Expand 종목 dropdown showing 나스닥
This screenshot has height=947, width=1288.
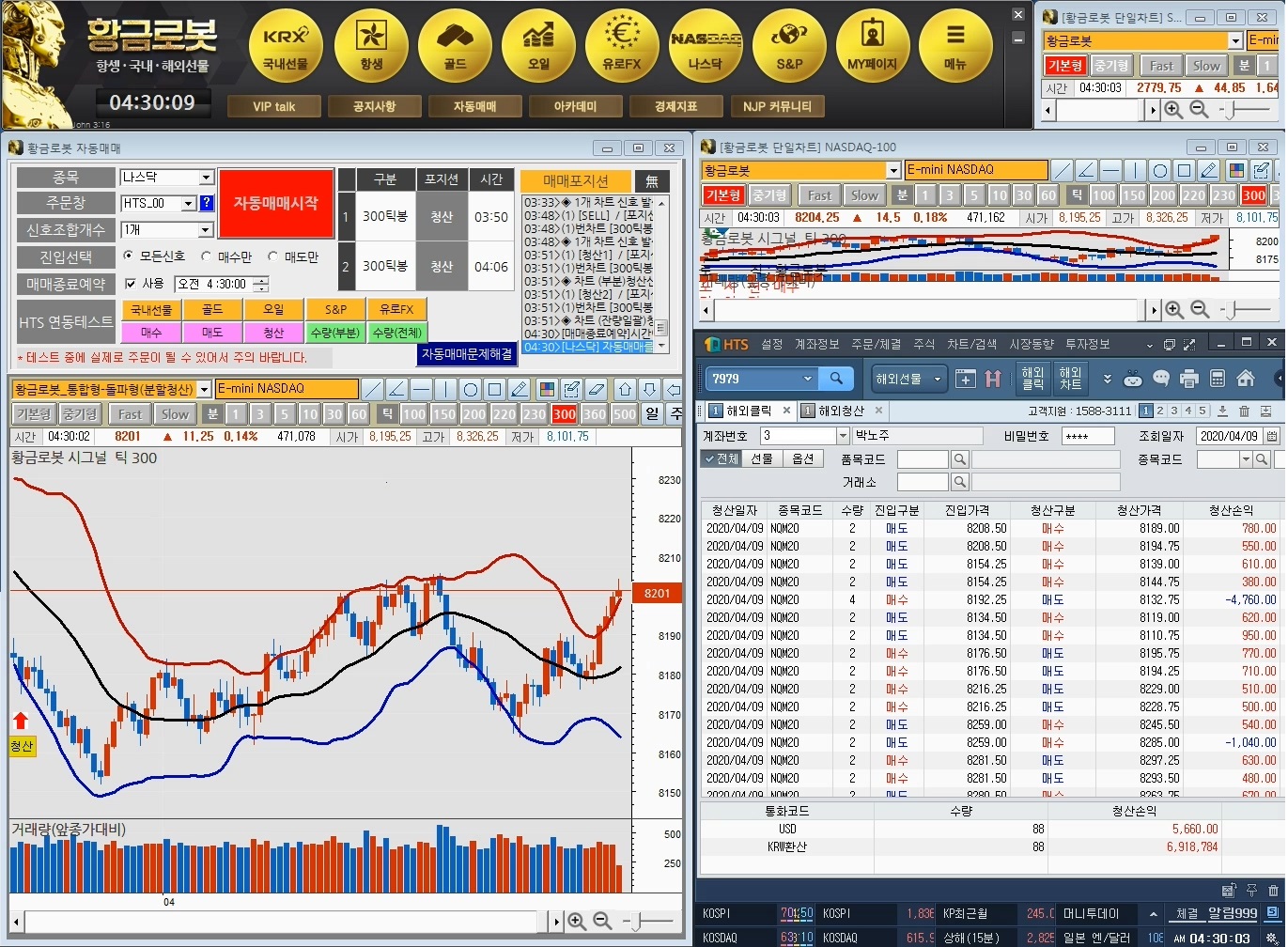(207, 178)
